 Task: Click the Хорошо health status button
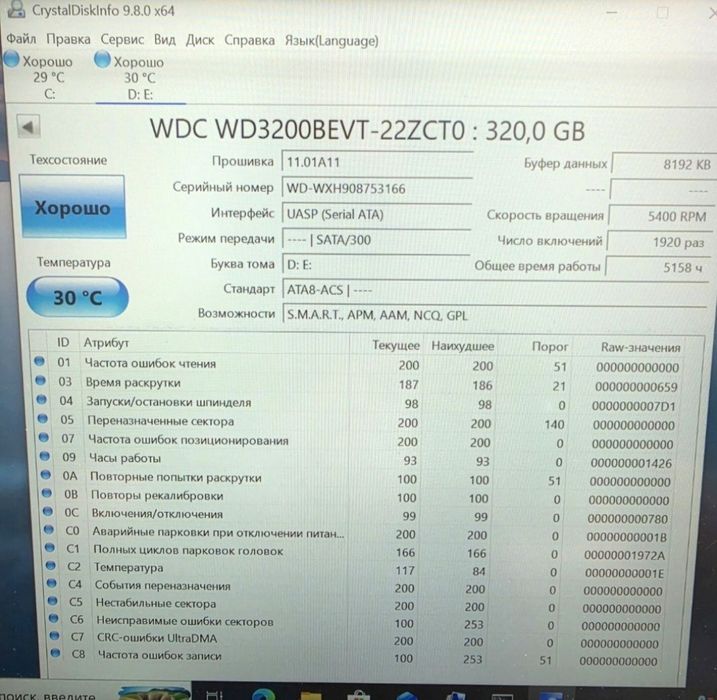click(x=72, y=207)
